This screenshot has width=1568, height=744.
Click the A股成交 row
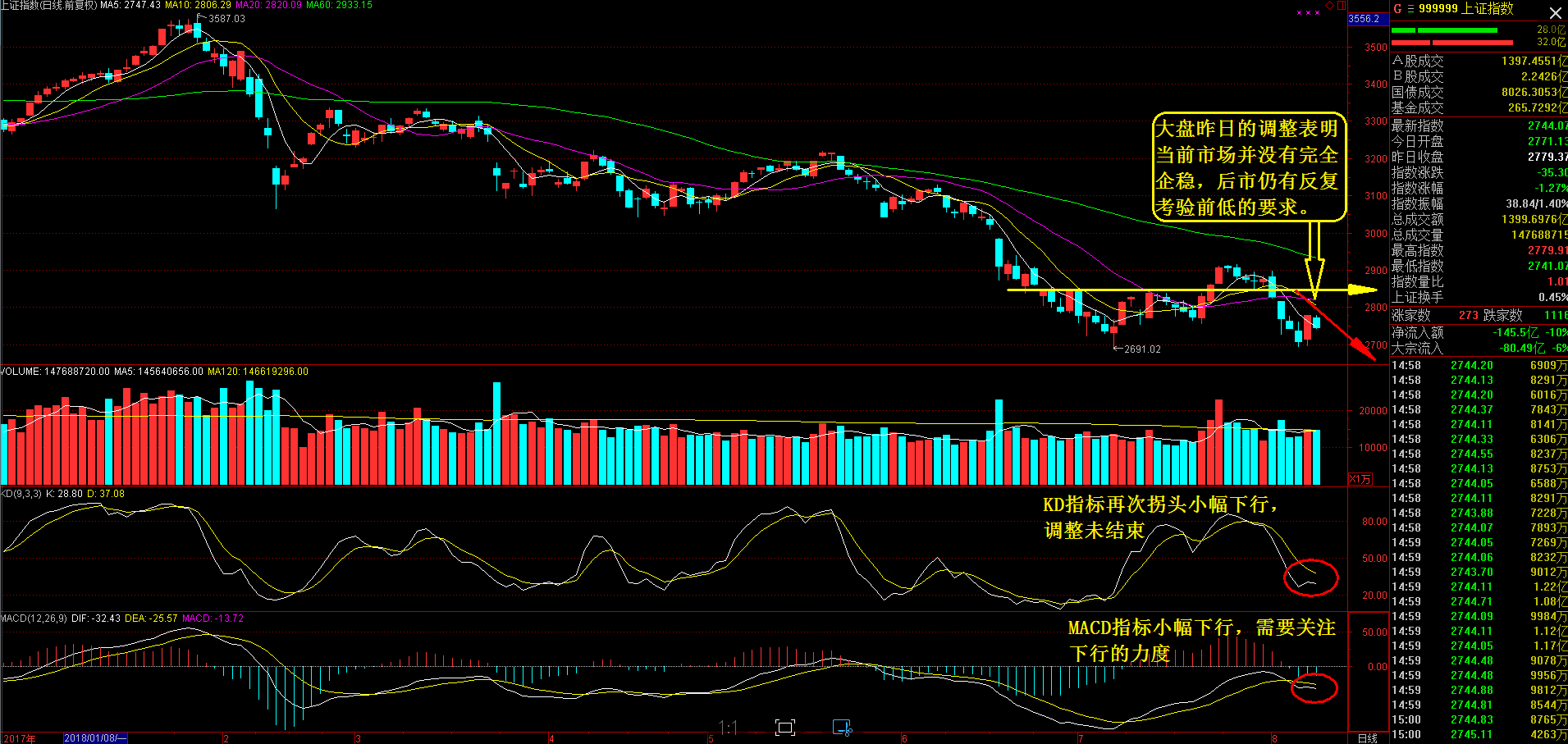click(1479, 62)
